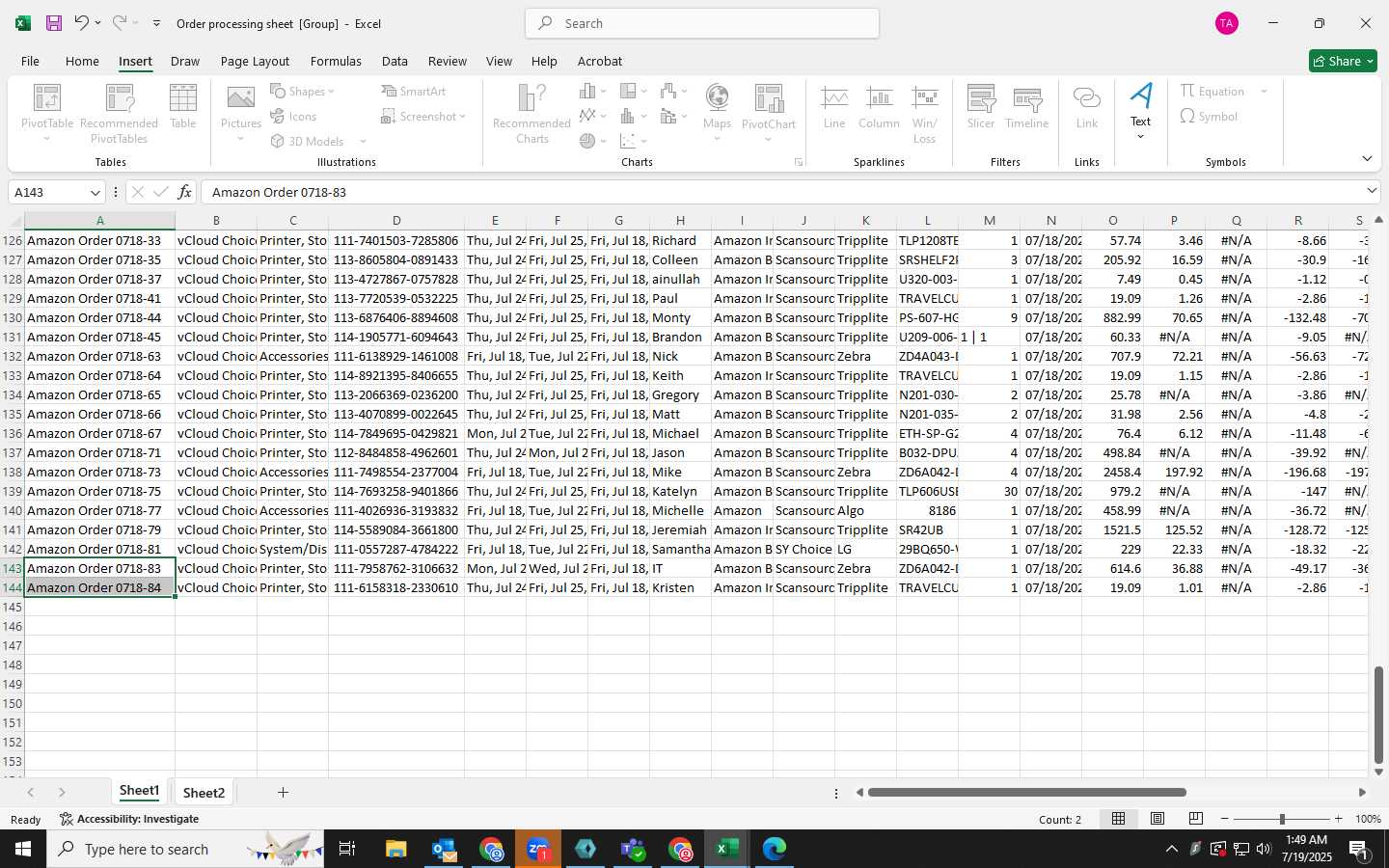This screenshot has width=1389, height=868.
Task: Click cell value 2458.4
Action: [x=1112, y=472]
